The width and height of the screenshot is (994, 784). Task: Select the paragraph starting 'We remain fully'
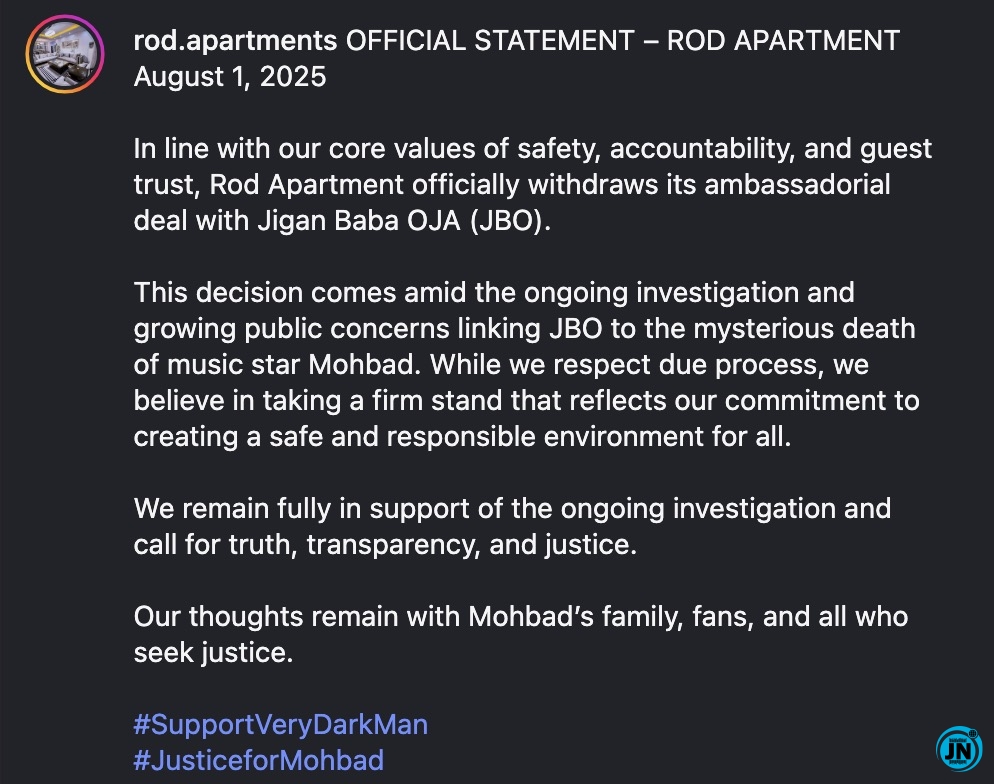click(x=512, y=526)
